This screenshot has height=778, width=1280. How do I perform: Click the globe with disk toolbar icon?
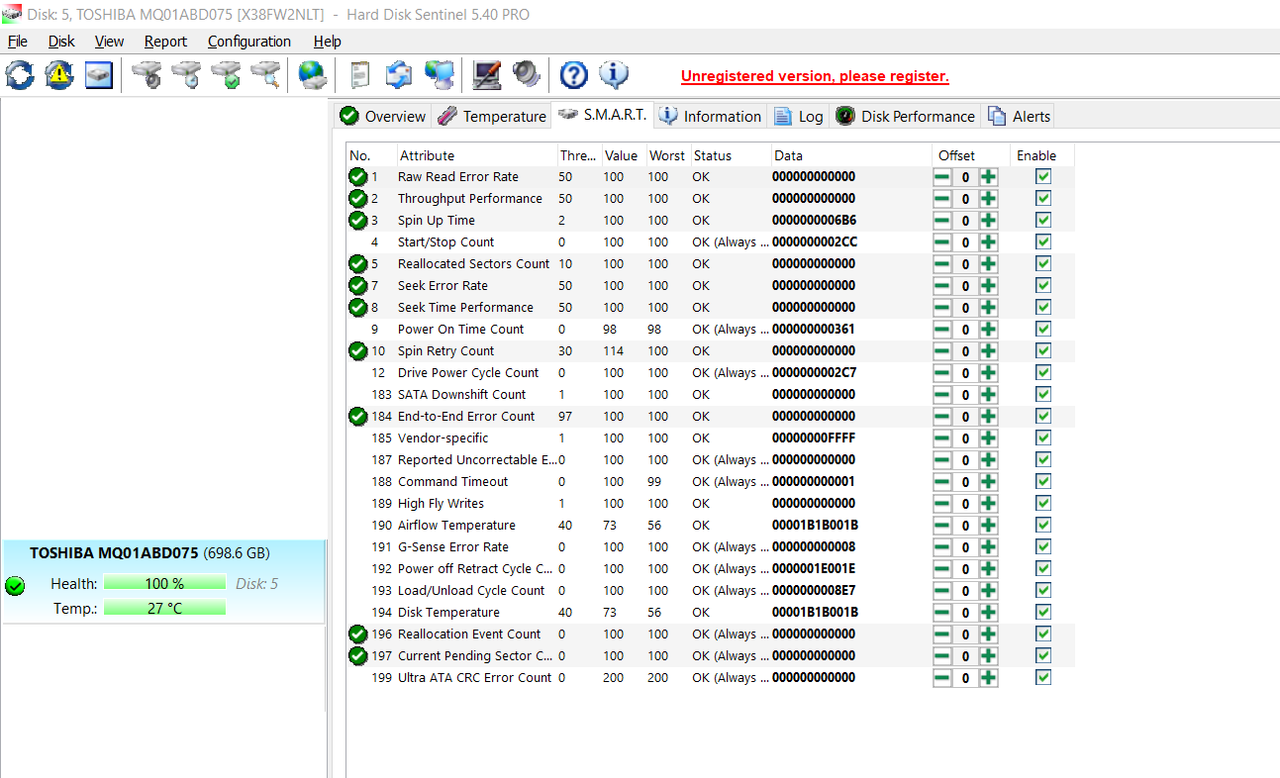click(313, 75)
